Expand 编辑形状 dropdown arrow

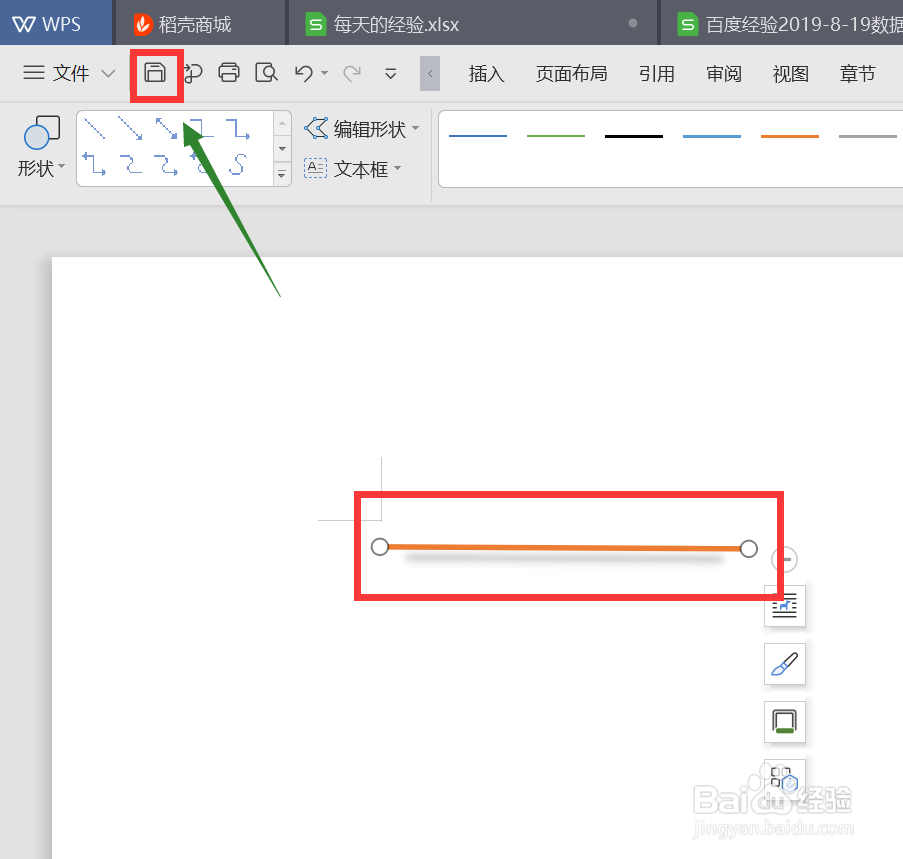point(415,128)
